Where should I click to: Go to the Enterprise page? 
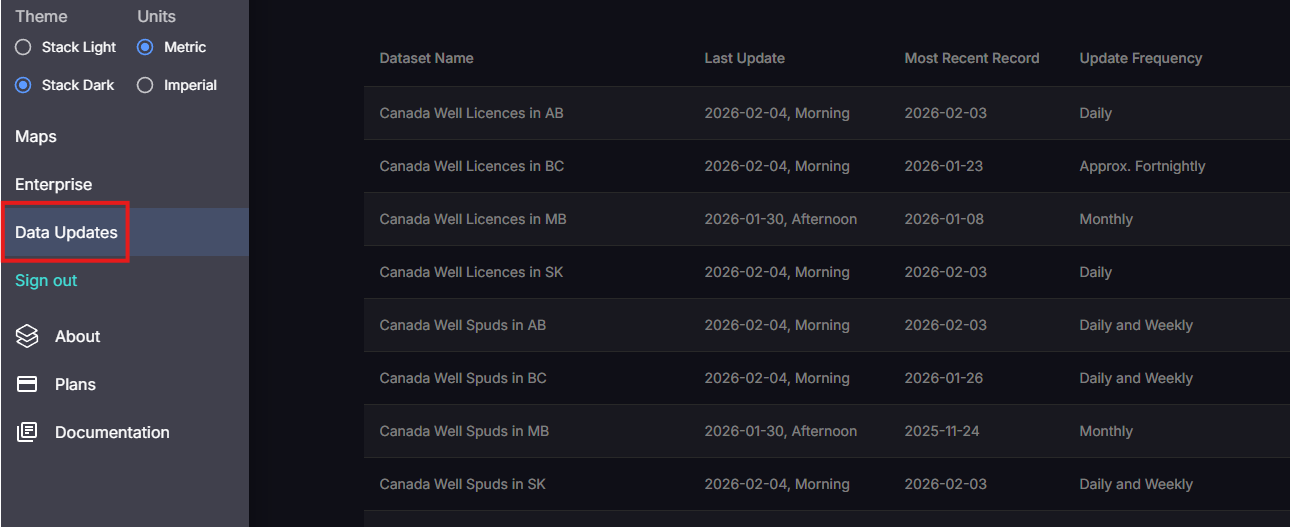click(53, 184)
